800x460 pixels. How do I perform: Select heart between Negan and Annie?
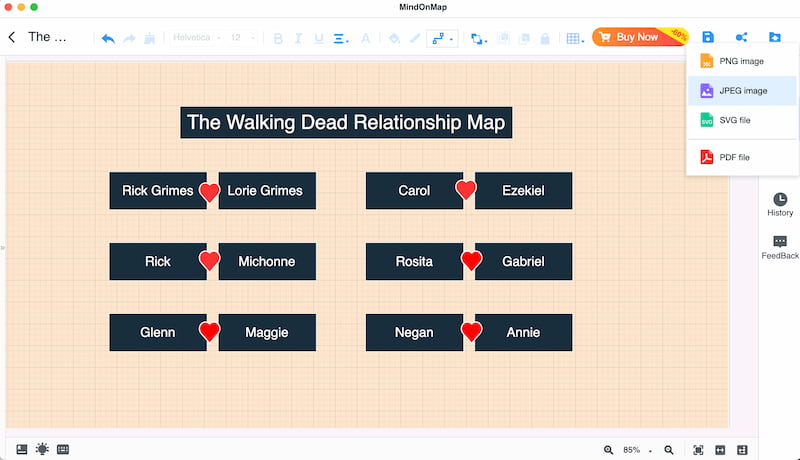point(471,331)
